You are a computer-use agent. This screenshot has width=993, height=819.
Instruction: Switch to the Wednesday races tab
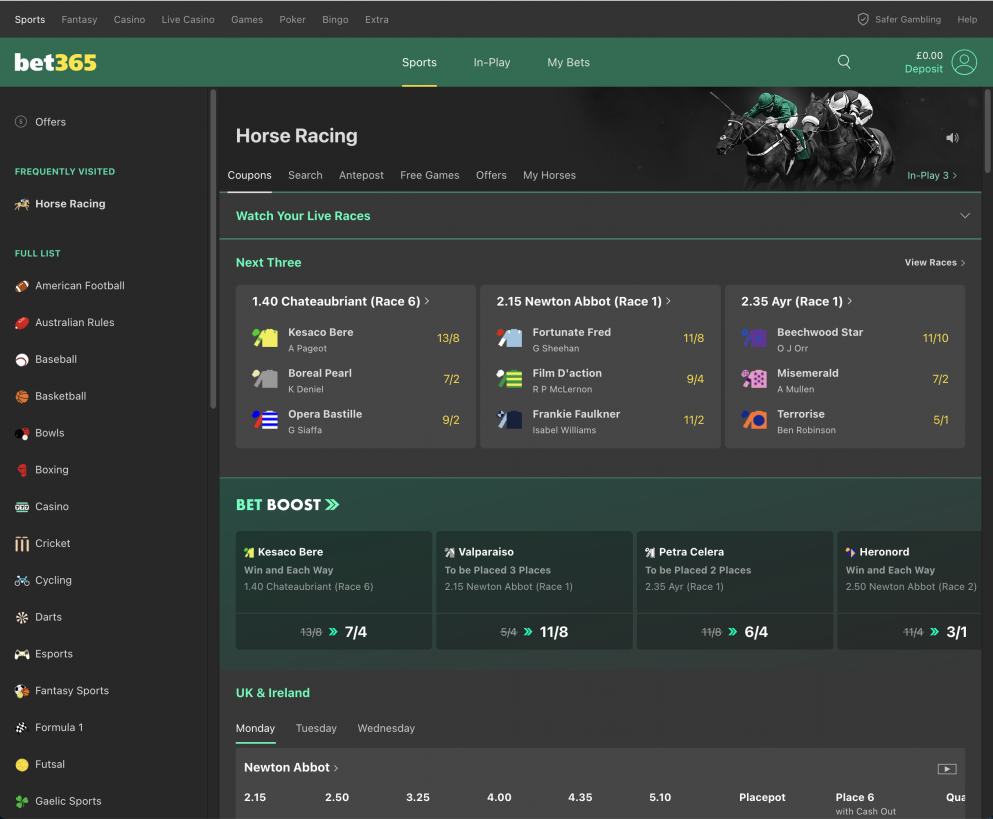tap(386, 728)
